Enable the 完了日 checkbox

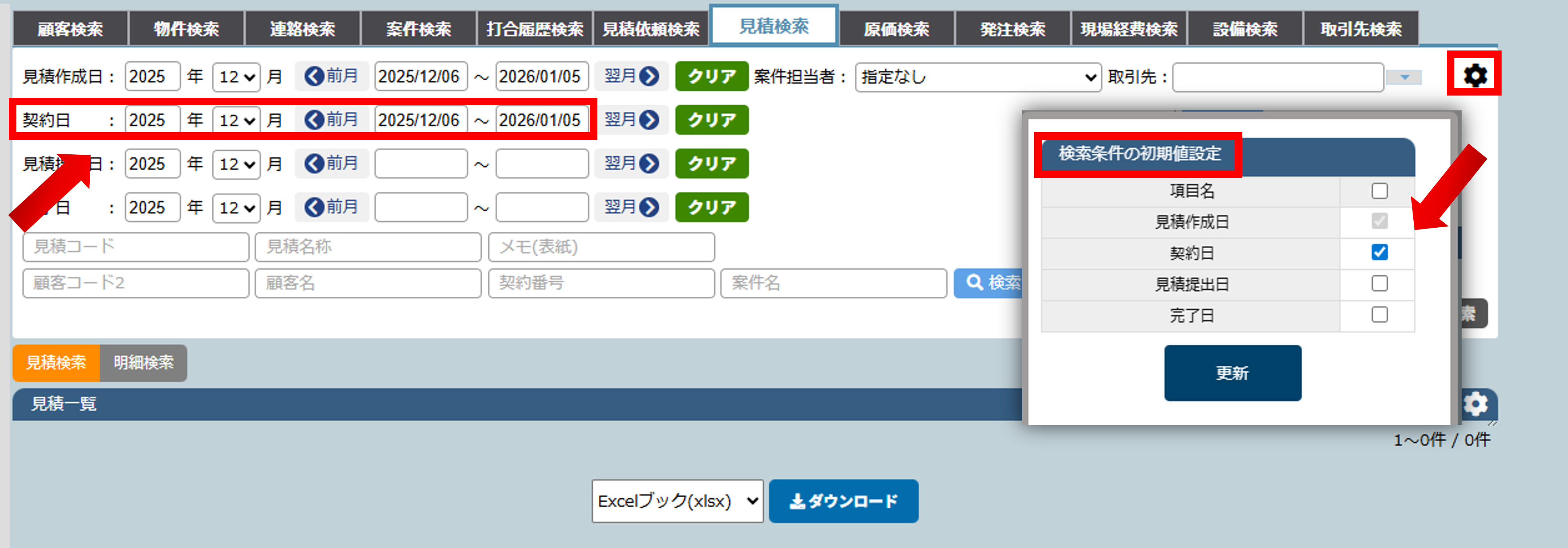(1379, 315)
